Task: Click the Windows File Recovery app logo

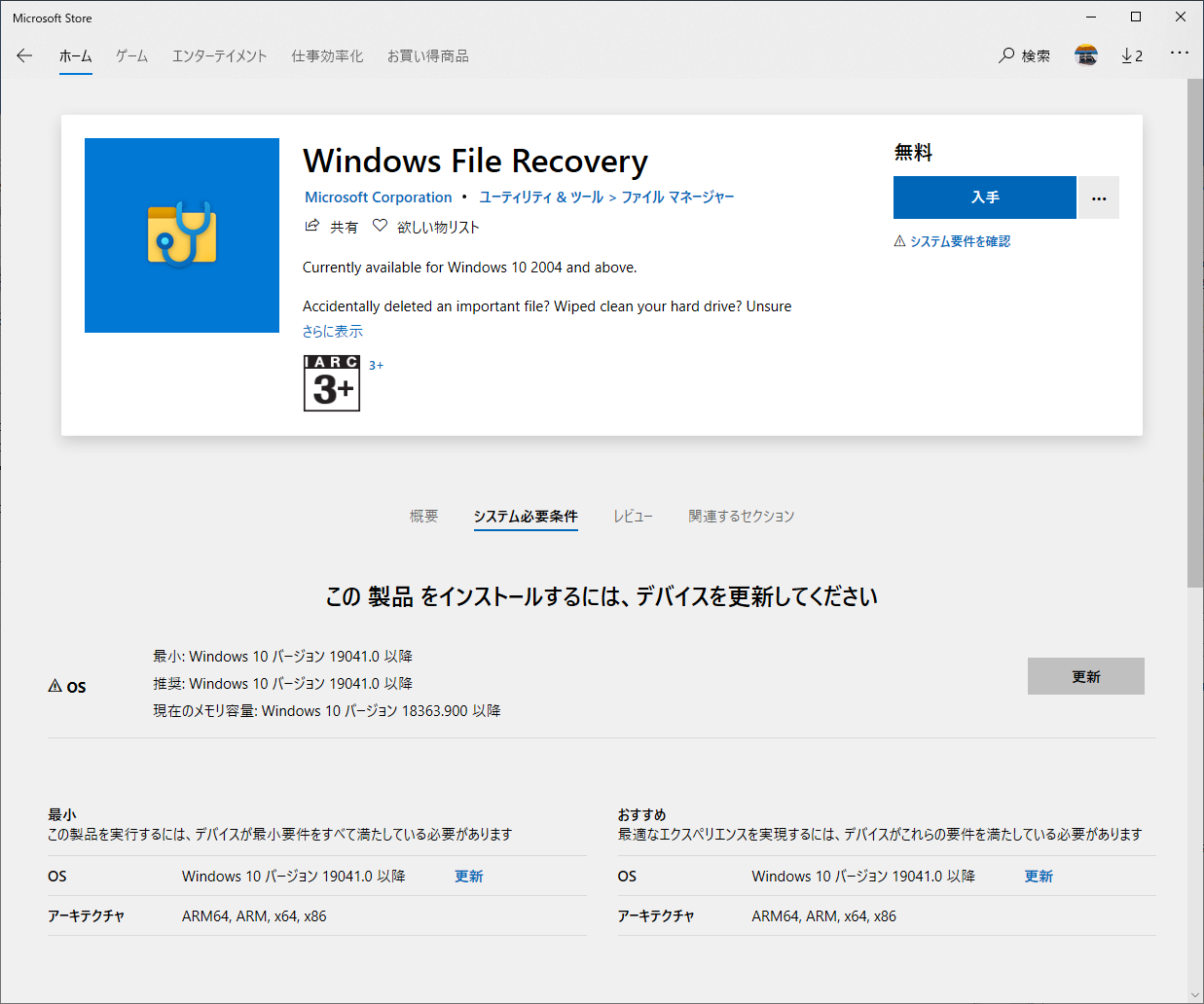Action: [x=182, y=235]
